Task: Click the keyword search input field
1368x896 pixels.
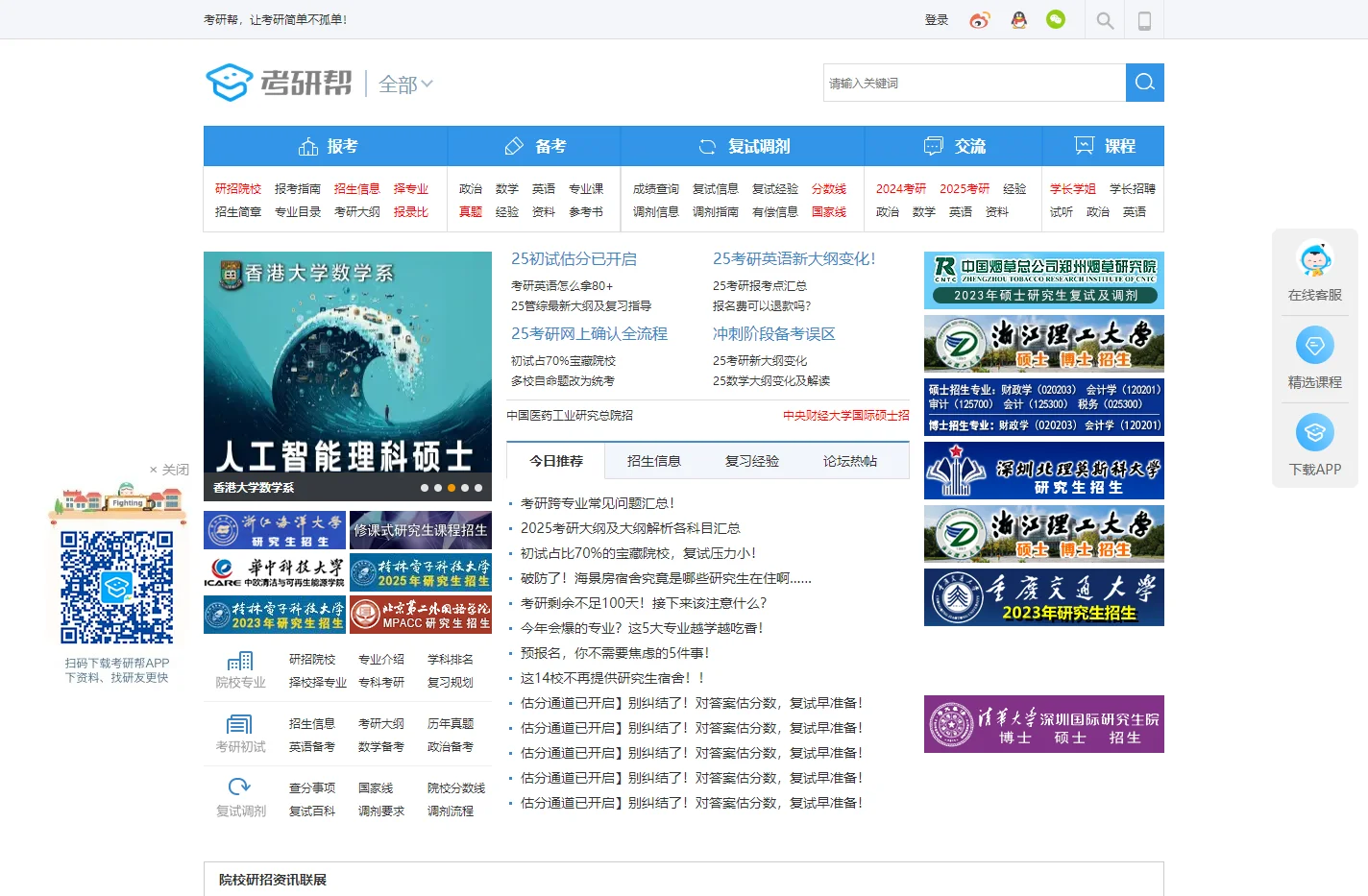Action: [974, 83]
